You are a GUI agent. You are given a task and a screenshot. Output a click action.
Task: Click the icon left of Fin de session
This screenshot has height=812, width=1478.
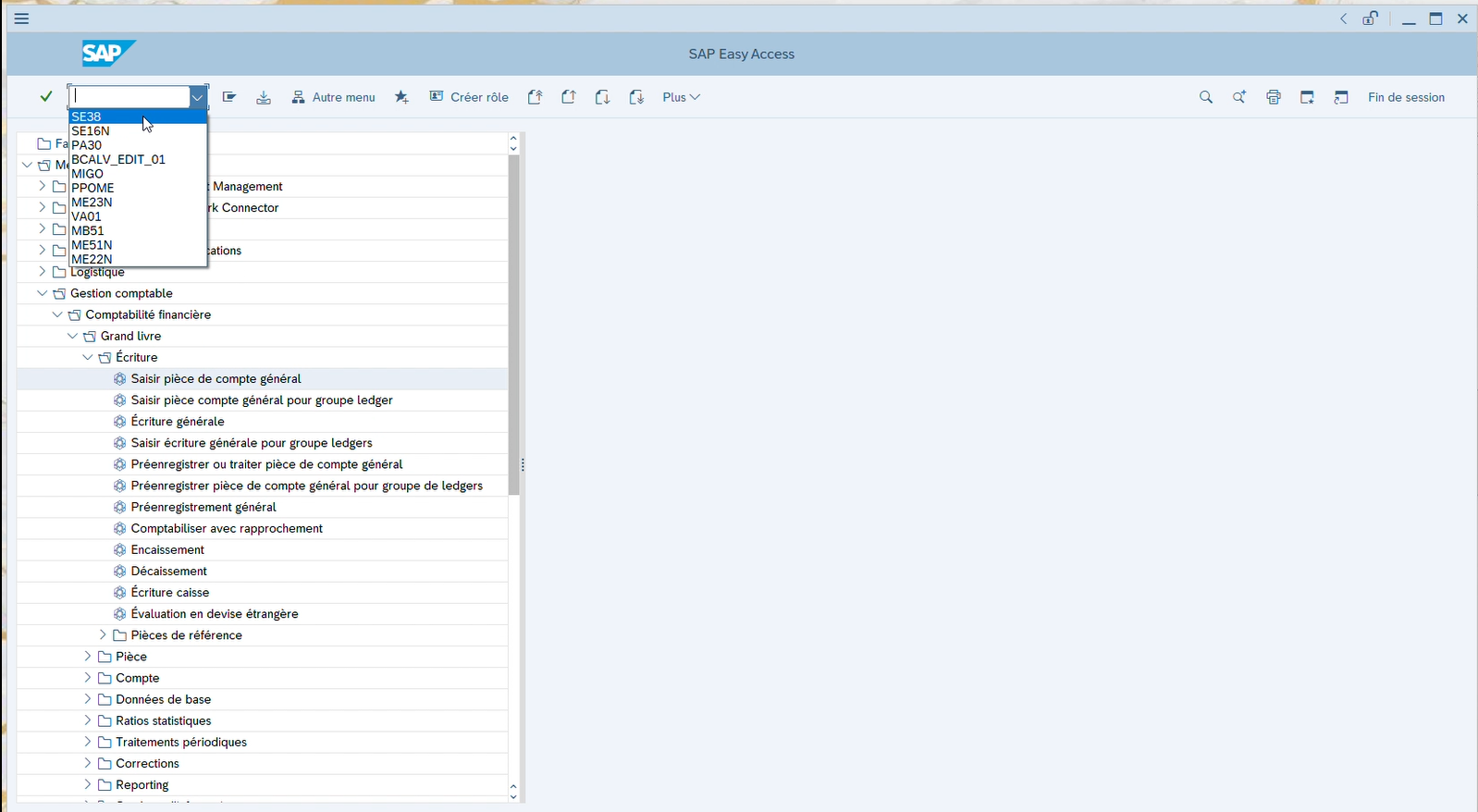1341,97
